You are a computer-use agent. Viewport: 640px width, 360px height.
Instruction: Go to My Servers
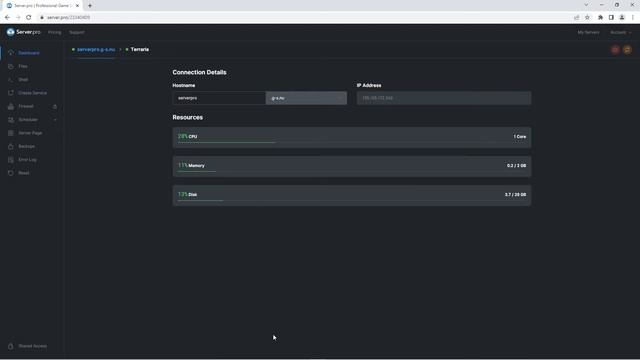point(588,32)
